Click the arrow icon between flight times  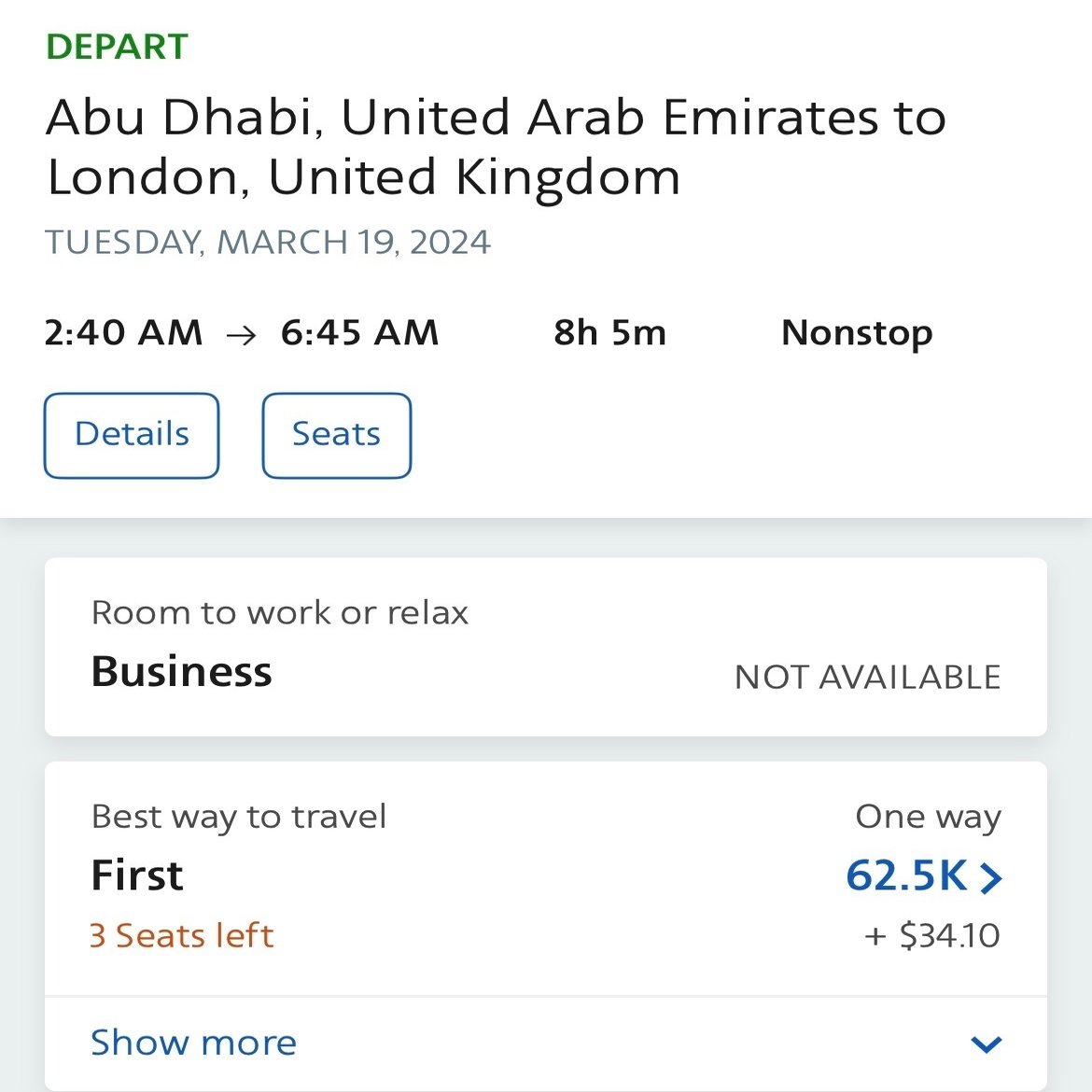tap(241, 335)
